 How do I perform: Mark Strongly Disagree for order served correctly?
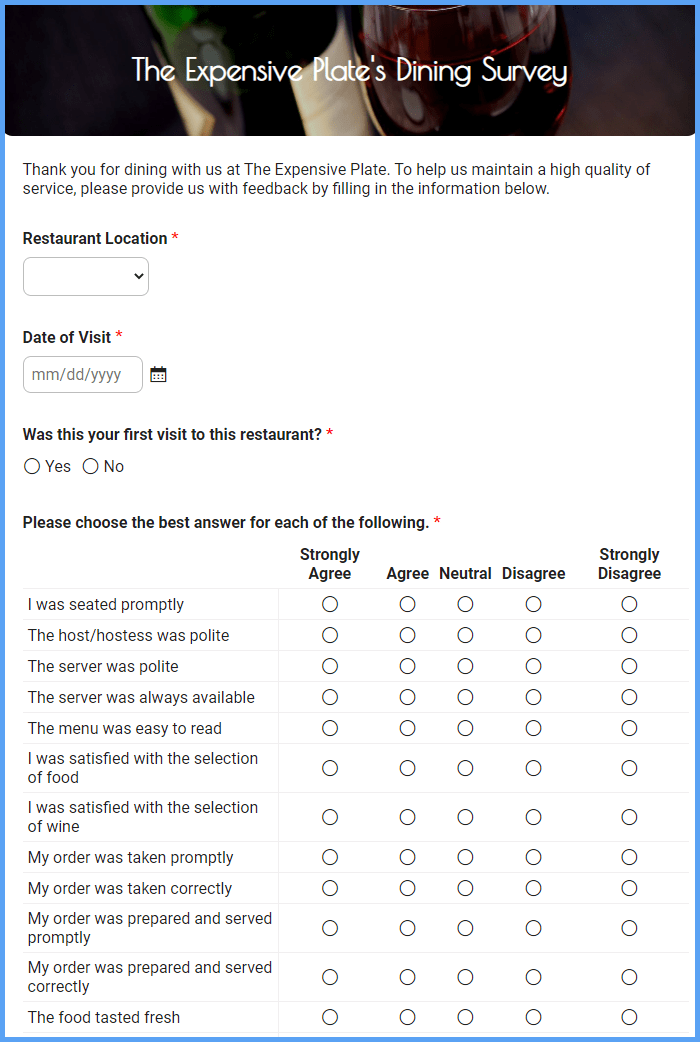pyautogui.click(x=629, y=977)
